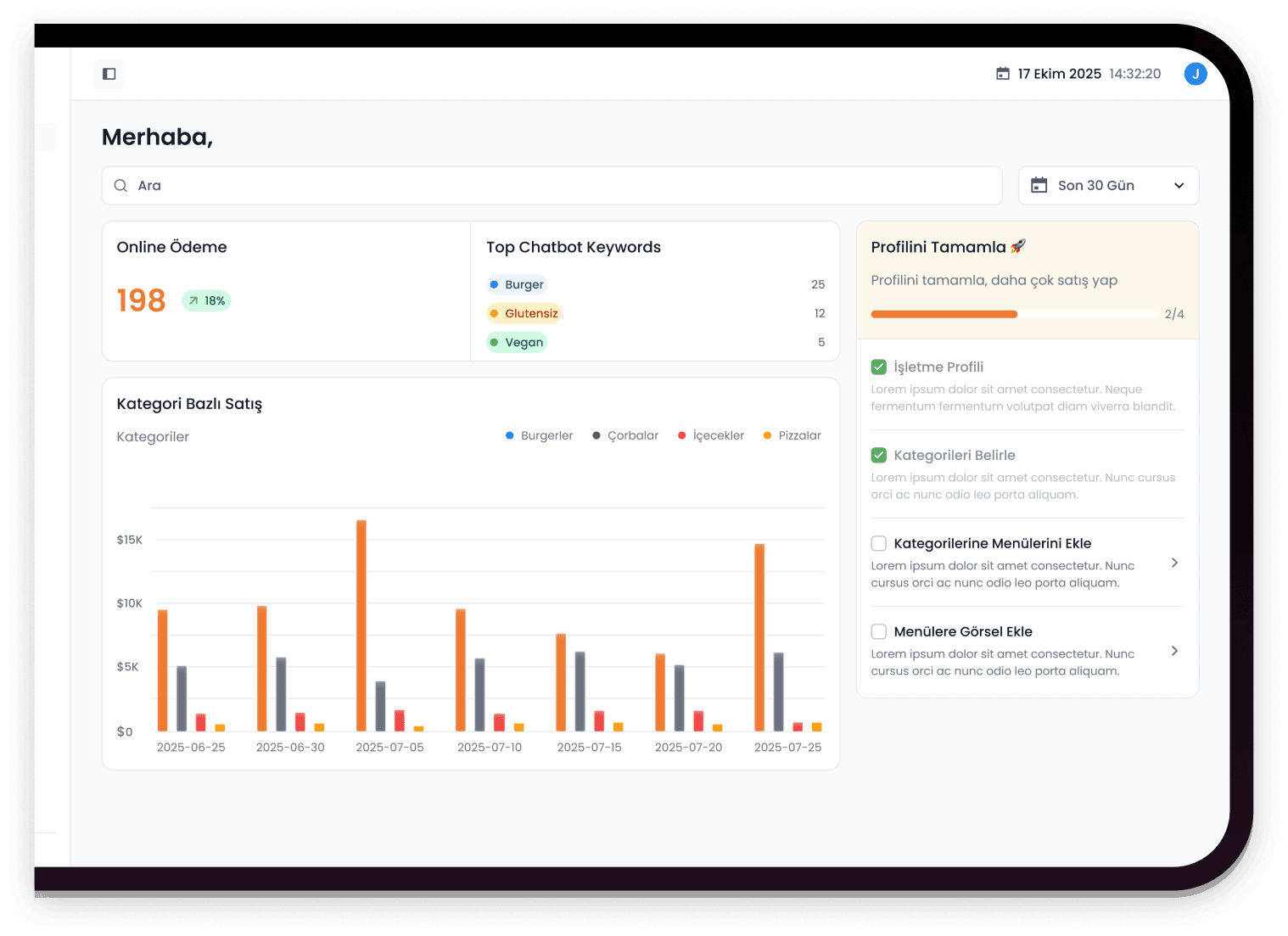Image resolution: width=1288 pixels, height=936 pixels.
Task: Click the rocket icon next to Profilini Tamamla
Action: click(1018, 246)
